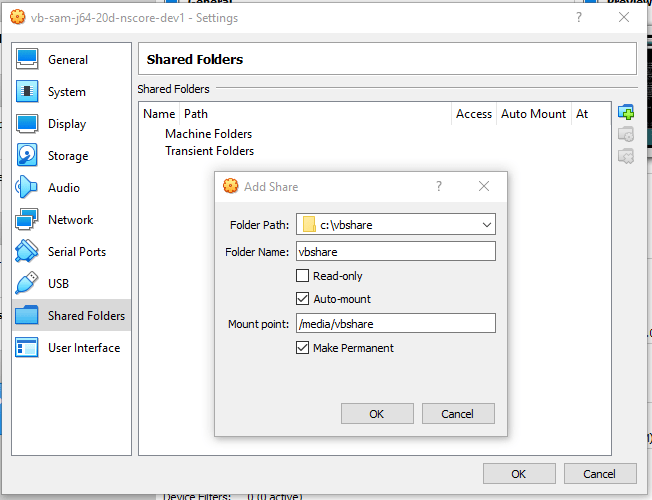Click the Storage disk icon
The image size is (652, 500).
(x=27, y=155)
